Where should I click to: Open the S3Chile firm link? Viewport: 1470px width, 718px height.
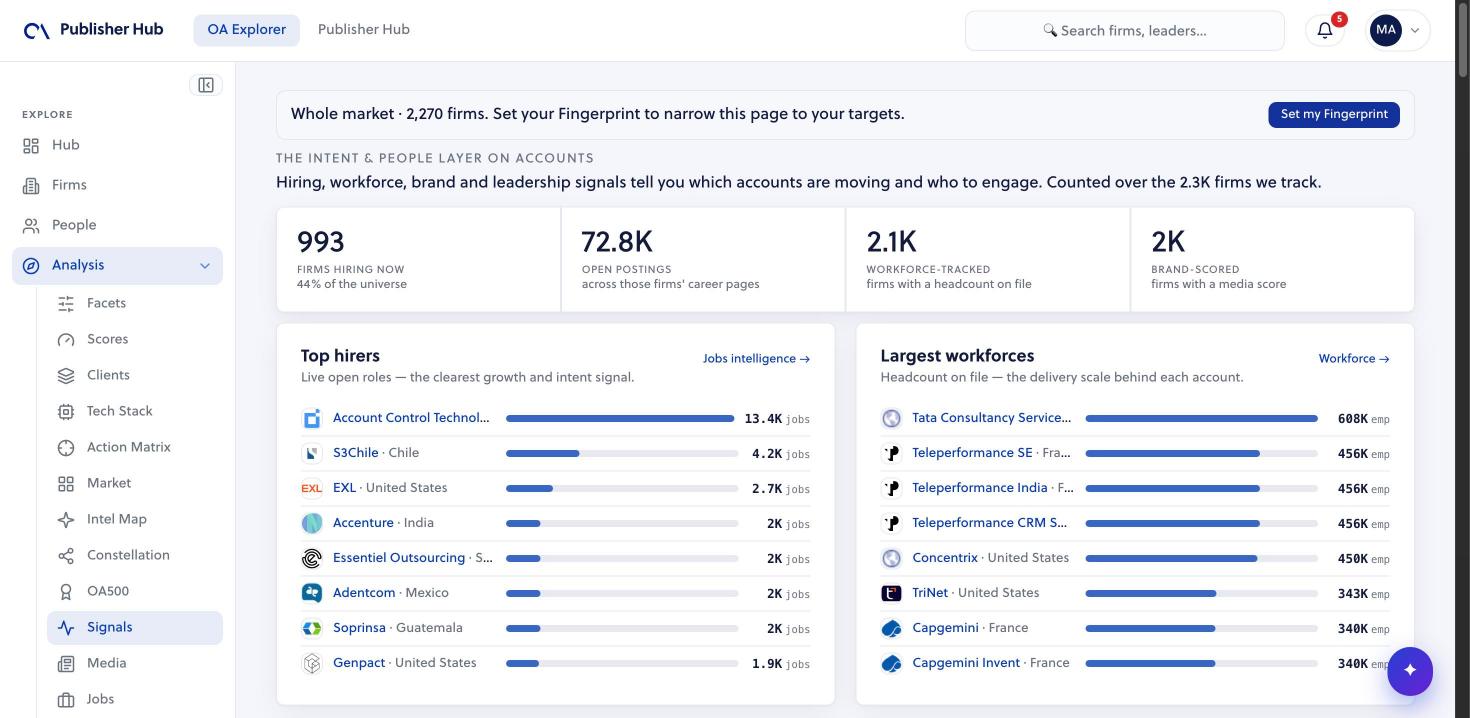click(356, 453)
